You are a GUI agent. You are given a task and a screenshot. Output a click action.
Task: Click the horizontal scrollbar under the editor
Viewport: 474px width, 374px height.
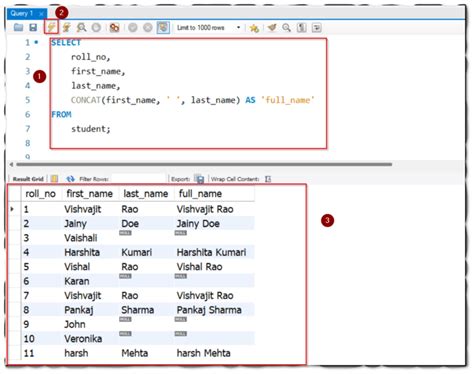[204, 164]
